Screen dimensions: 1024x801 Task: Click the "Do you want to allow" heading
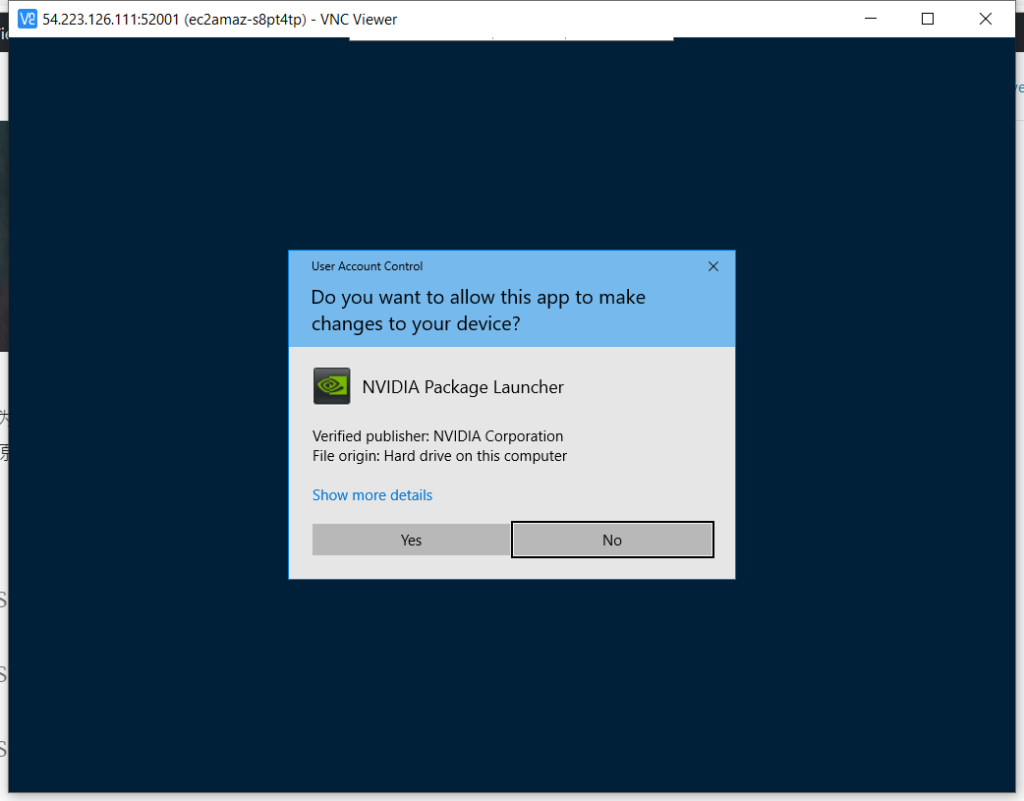[478, 310]
